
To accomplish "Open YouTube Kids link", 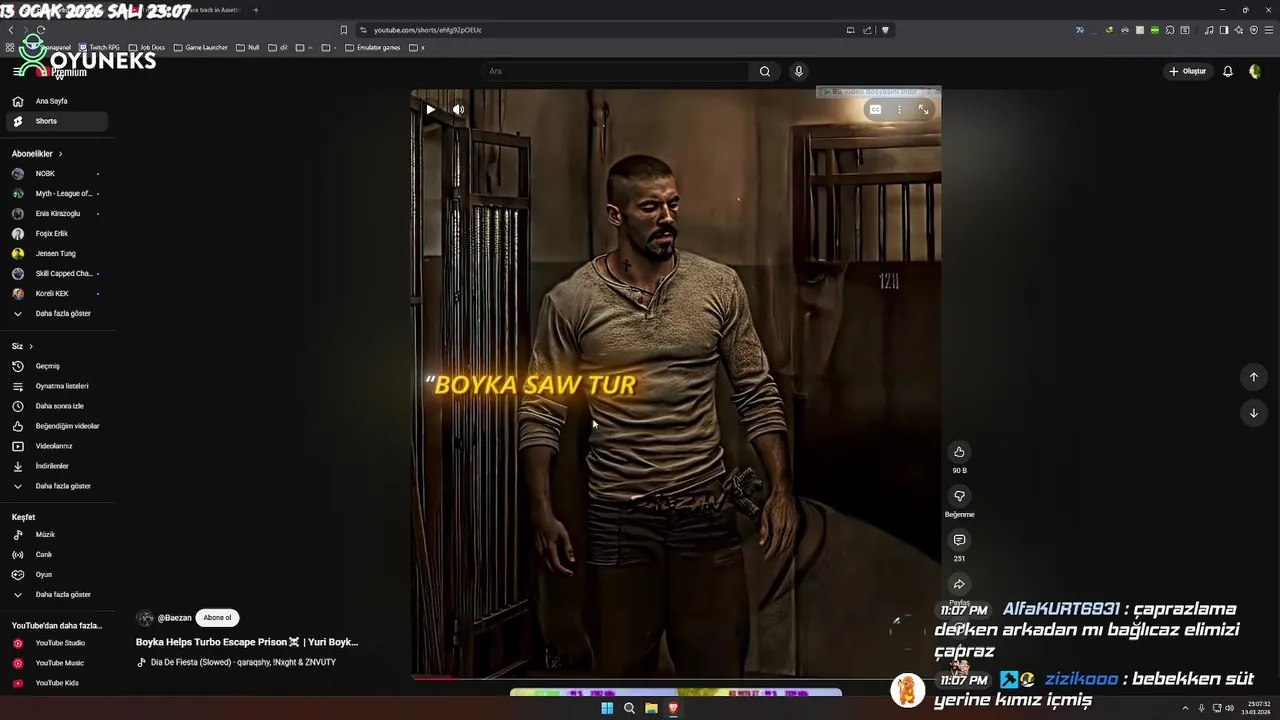I will tap(57, 683).
